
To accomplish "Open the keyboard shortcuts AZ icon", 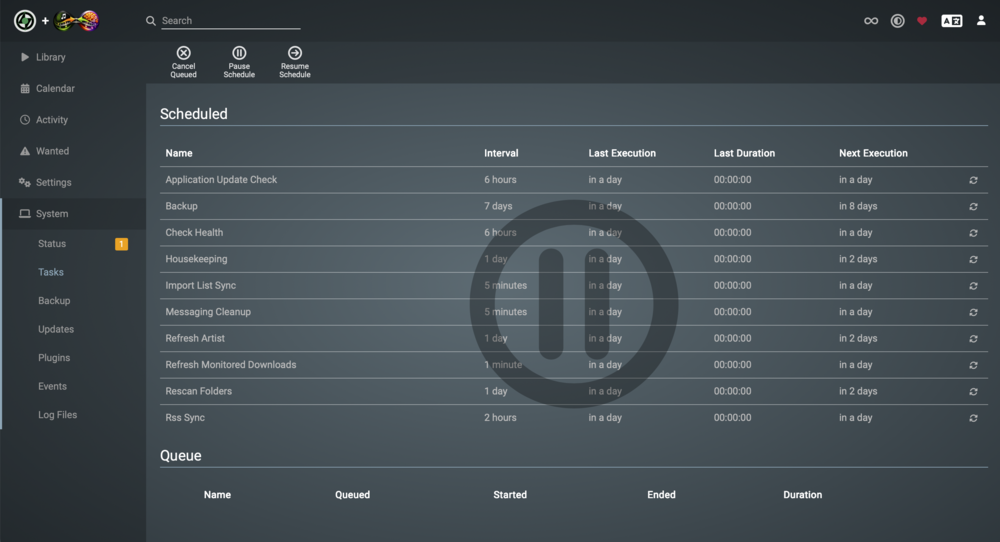I will (x=952, y=20).
